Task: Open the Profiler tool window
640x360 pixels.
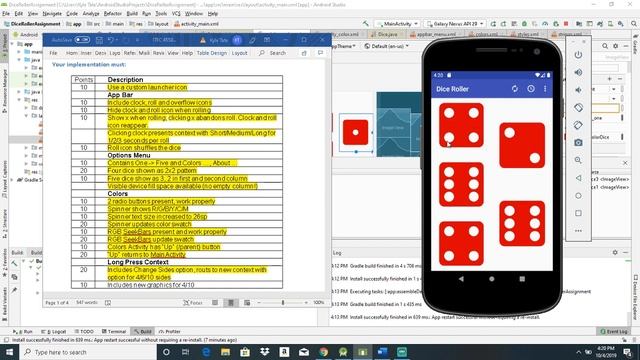Action: click(x=170, y=331)
